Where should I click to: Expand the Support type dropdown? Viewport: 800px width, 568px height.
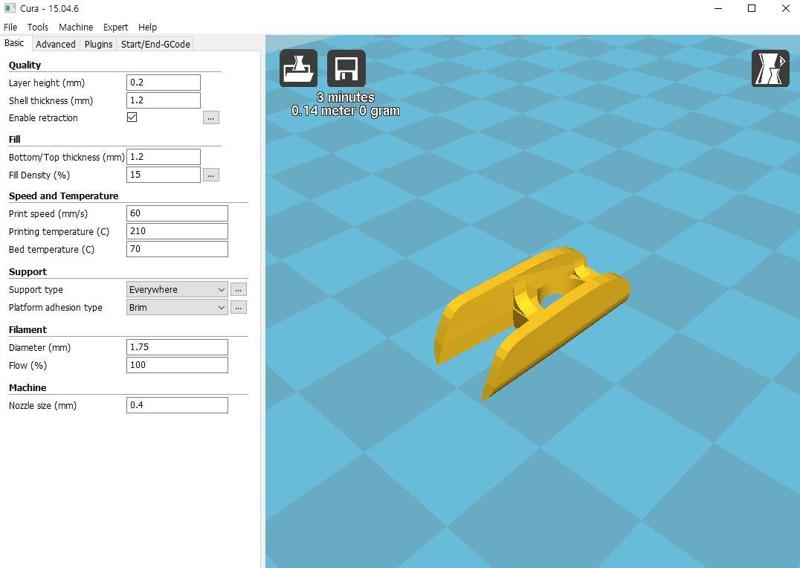click(177, 289)
